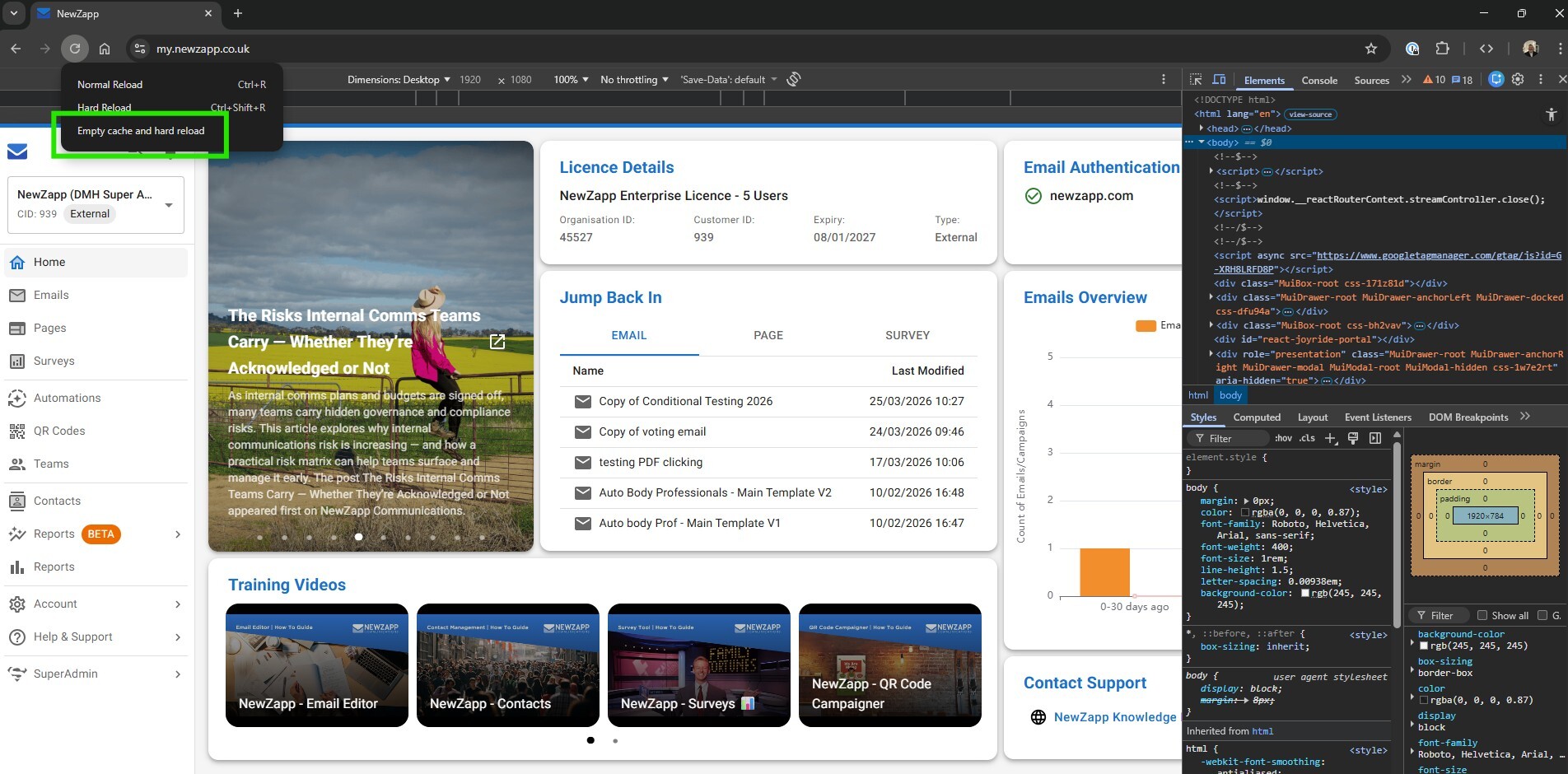The width and height of the screenshot is (1568, 774).
Task: Toggle the .cls class editor
Action: pos(1307,439)
